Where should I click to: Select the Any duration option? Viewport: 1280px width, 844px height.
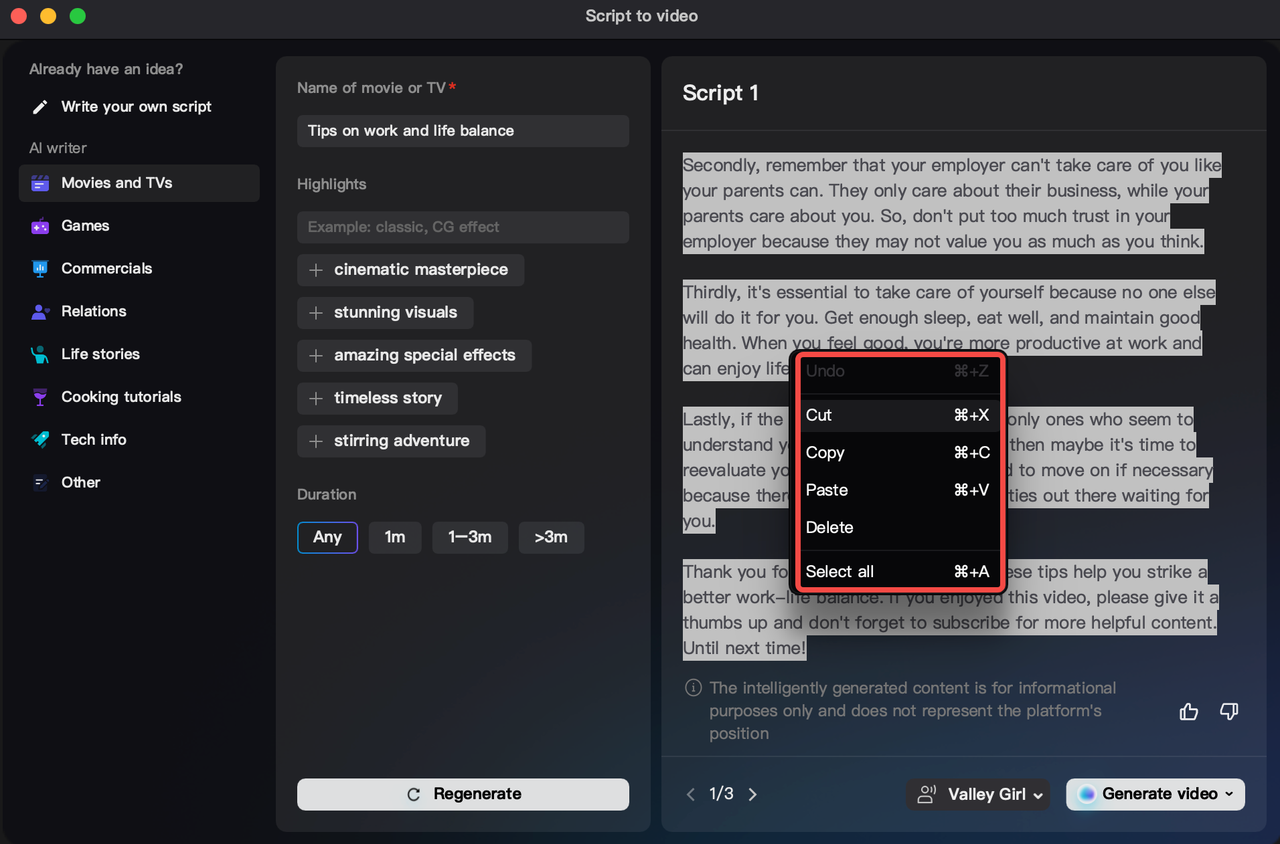(327, 537)
